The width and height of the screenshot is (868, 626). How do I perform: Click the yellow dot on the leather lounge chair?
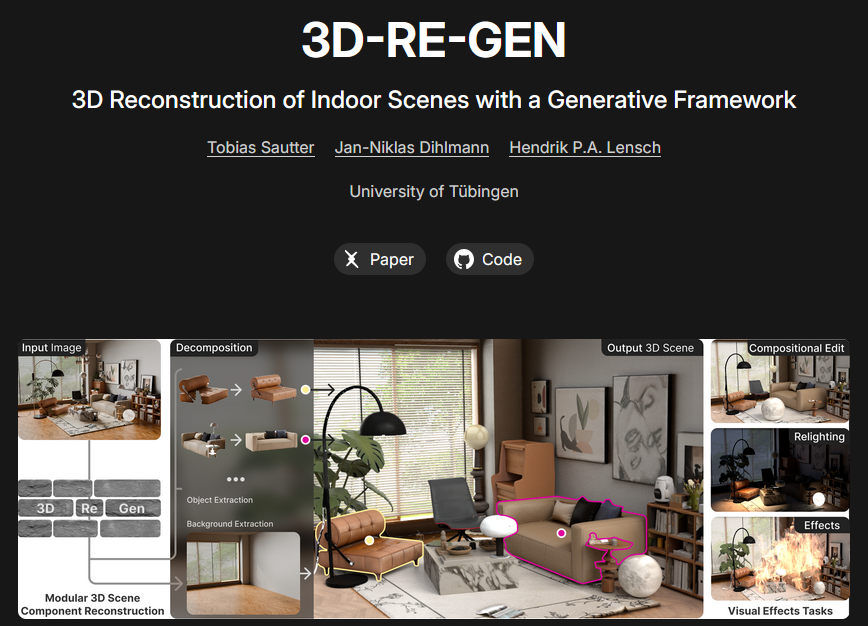pyautogui.click(x=369, y=540)
